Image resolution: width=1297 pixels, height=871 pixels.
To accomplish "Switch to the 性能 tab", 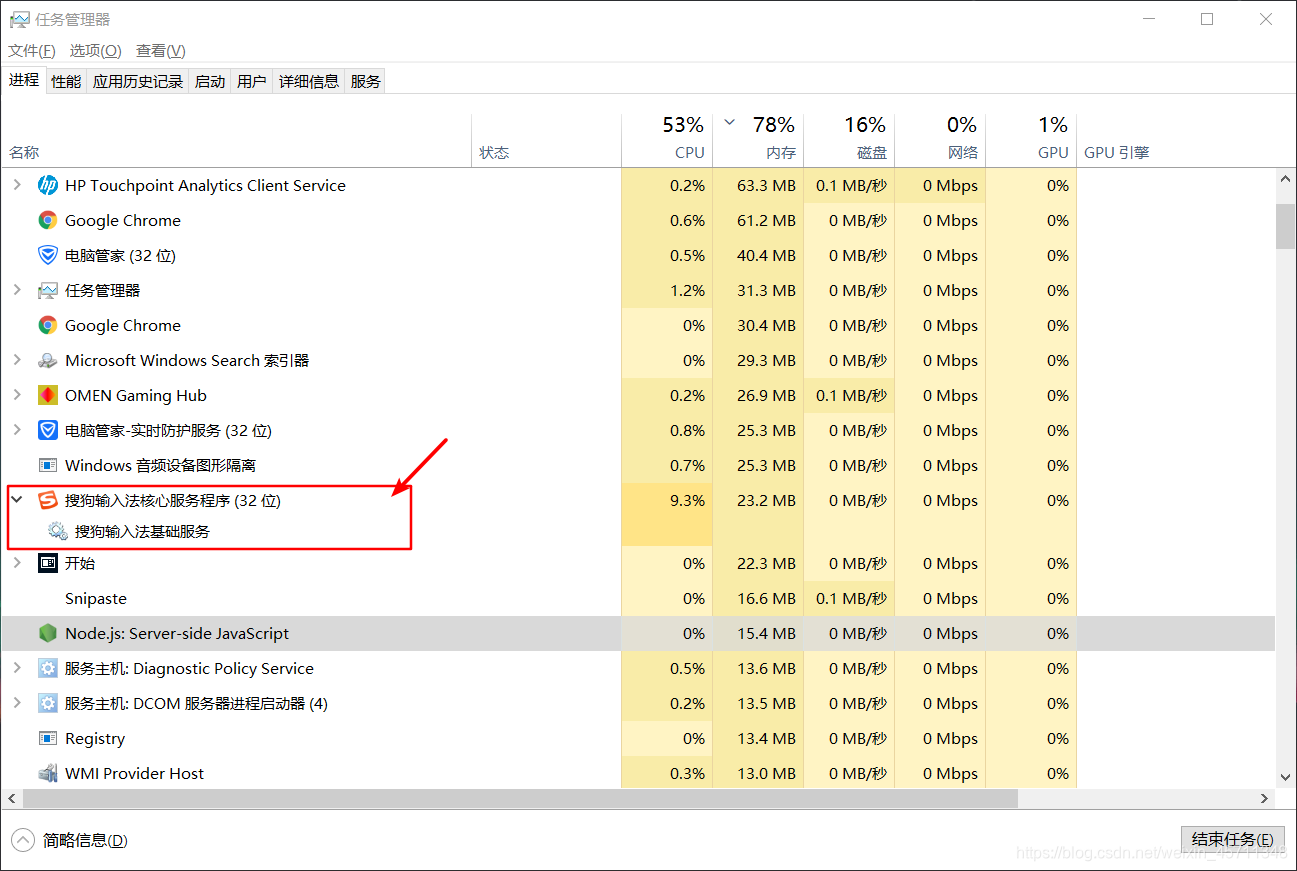I will click(x=66, y=81).
